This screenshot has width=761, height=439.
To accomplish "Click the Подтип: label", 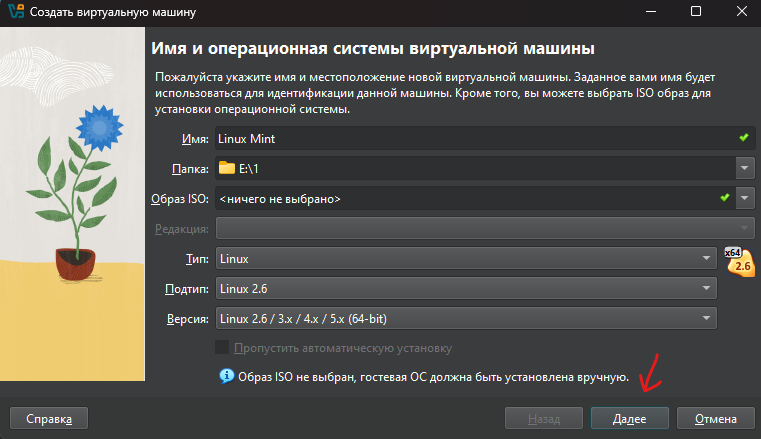I will point(187,289).
